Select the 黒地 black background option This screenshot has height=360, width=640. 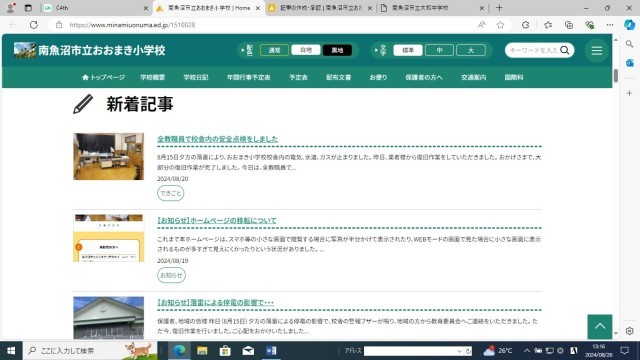coord(337,50)
